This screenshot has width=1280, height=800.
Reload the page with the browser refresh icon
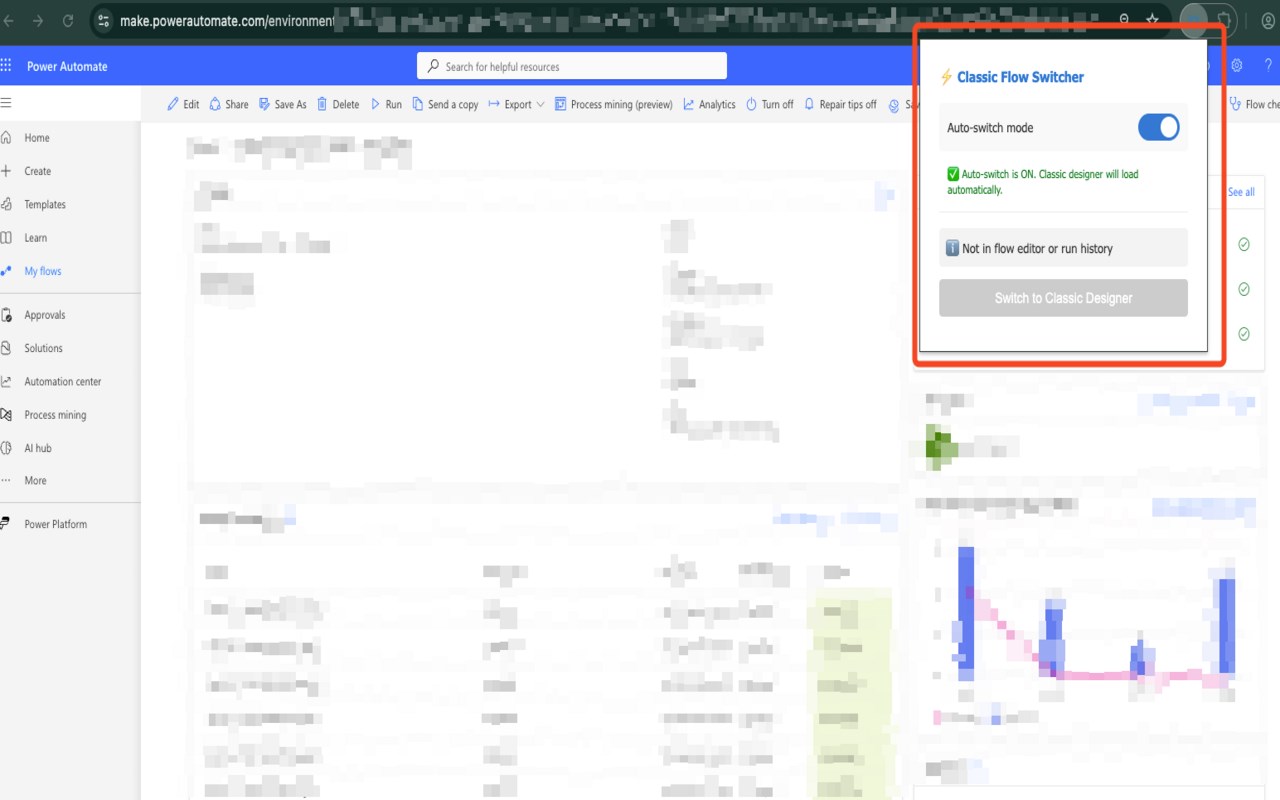pyautogui.click(x=68, y=20)
